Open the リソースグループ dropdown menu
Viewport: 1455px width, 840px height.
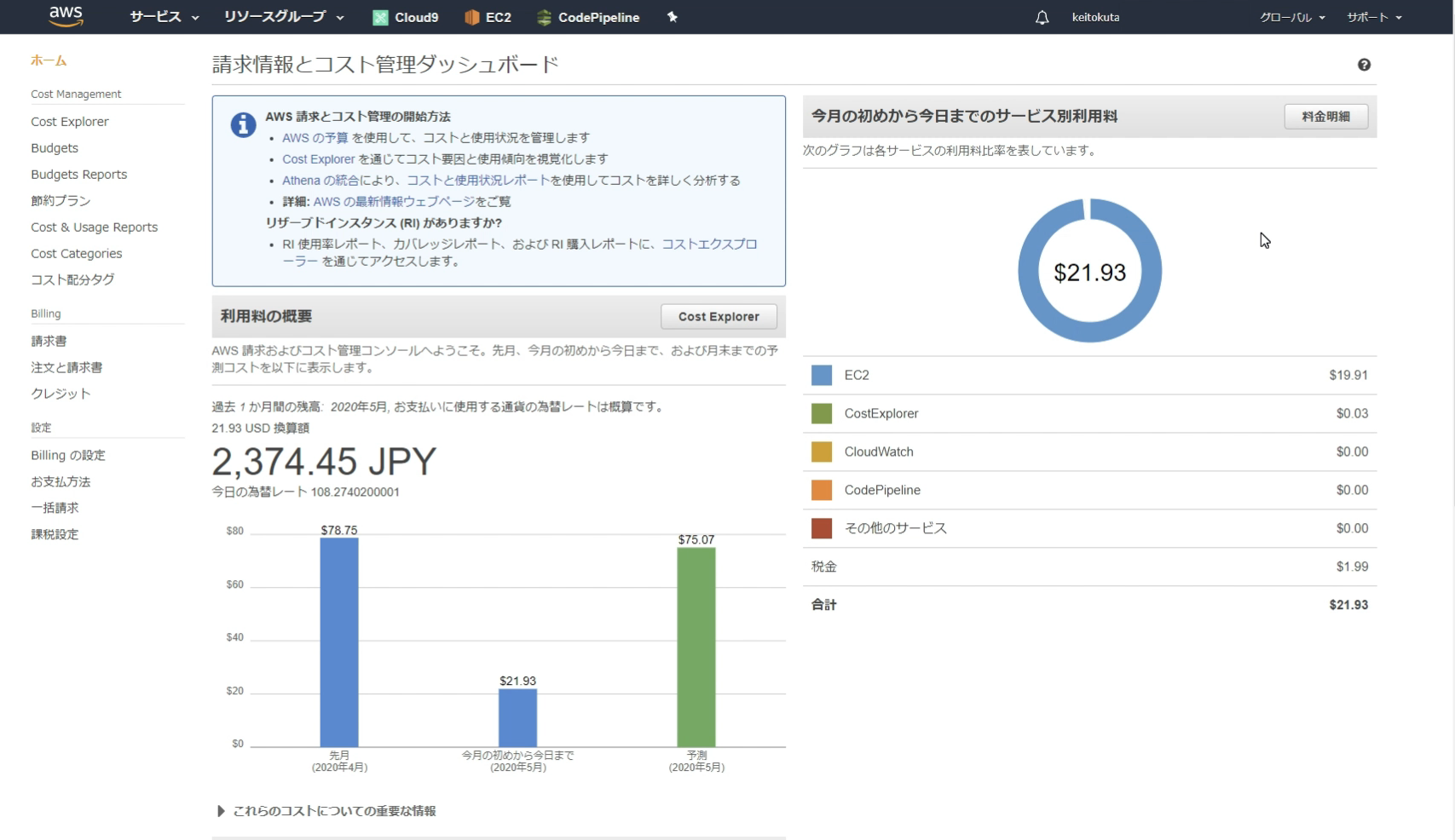[284, 17]
